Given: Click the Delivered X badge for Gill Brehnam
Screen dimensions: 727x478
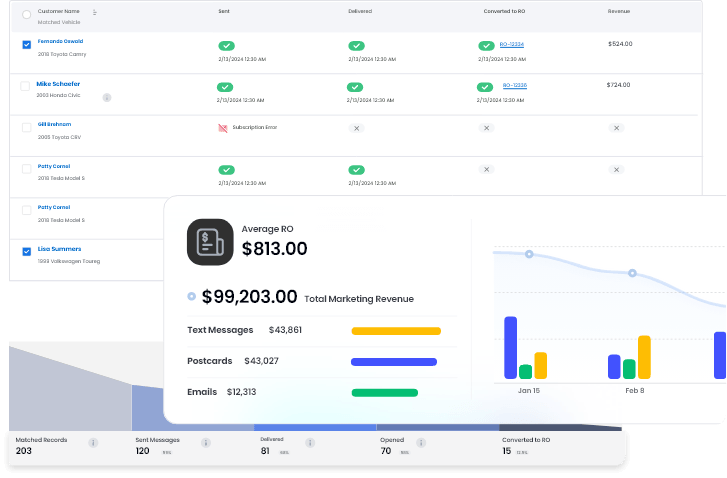Looking at the screenshot, I should point(357,128).
